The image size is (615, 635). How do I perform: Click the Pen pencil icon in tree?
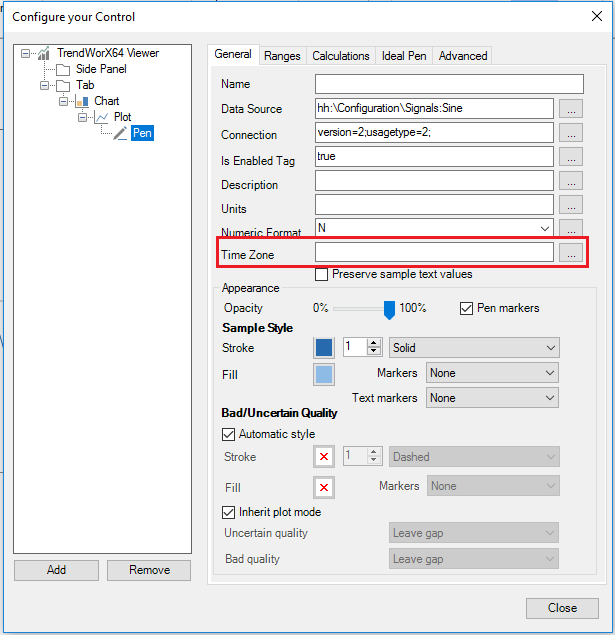coord(120,133)
